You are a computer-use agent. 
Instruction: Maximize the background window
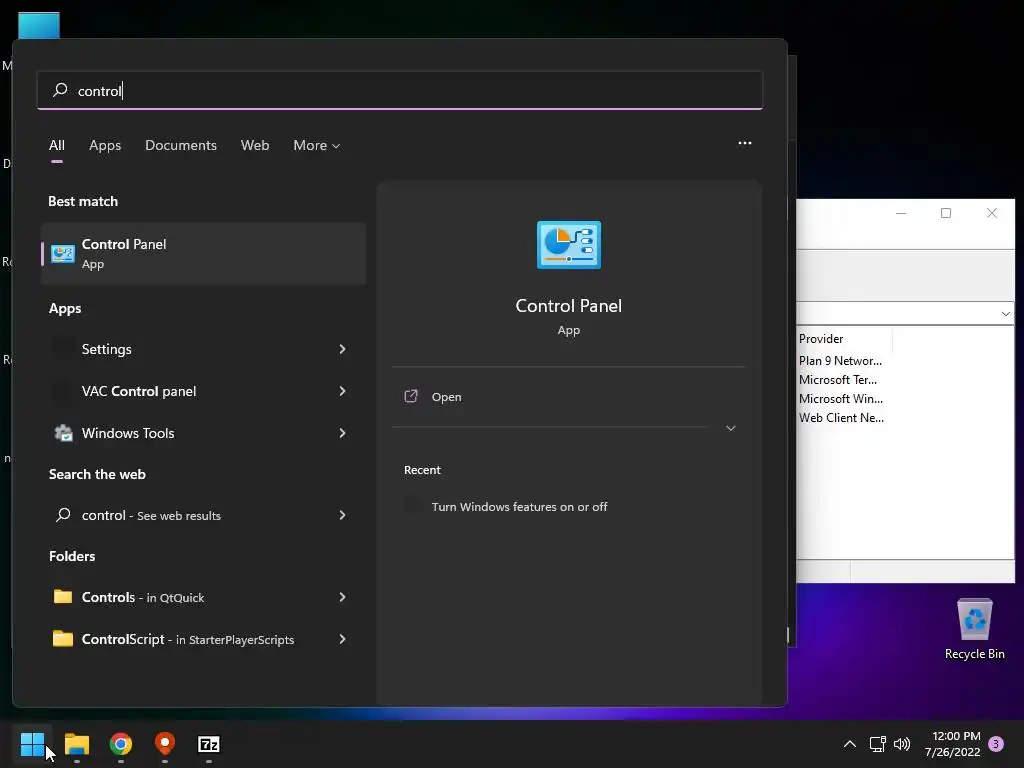946,213
